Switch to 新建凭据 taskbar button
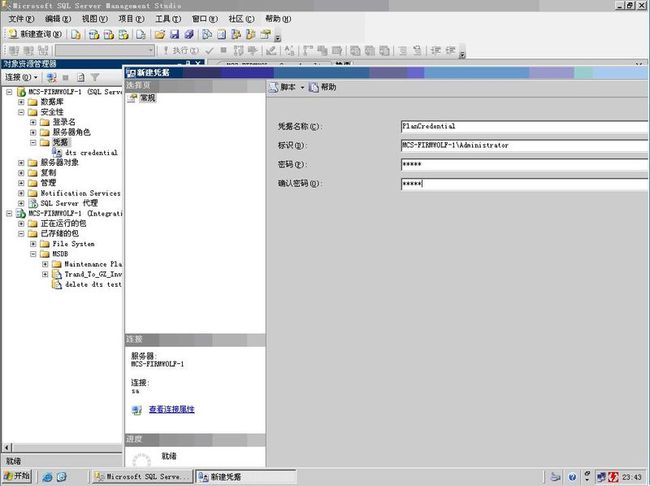The width and height of the screenshot is (650, 486). point(246,477)
